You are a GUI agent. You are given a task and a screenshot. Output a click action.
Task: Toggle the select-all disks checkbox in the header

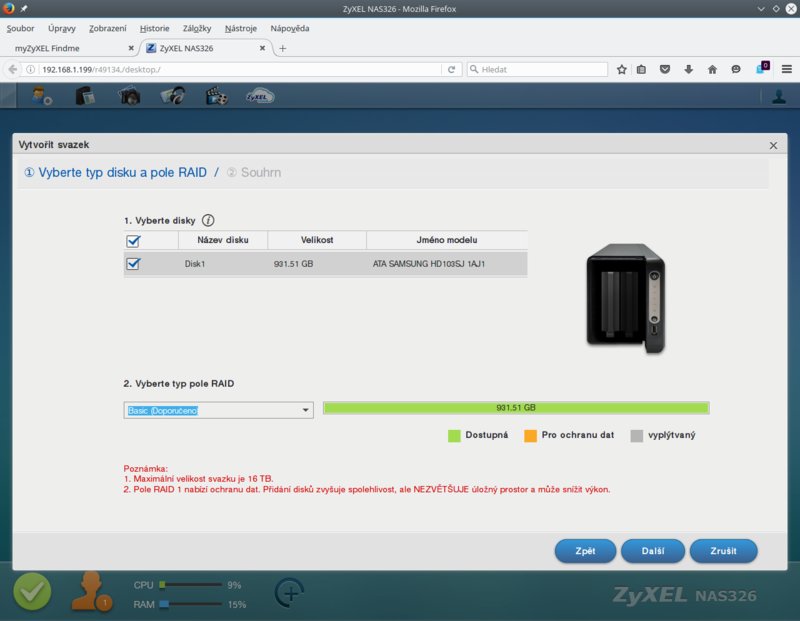(133, 241)
